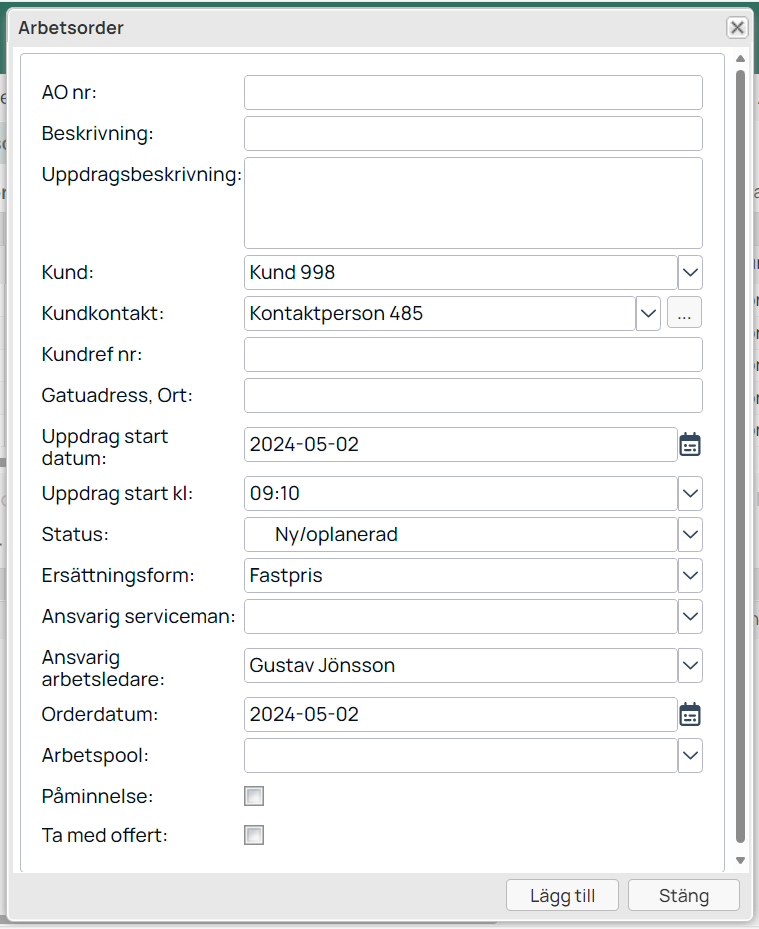
Task: Click the Gustav Jönsson value
Action: [x=460, y=665]
